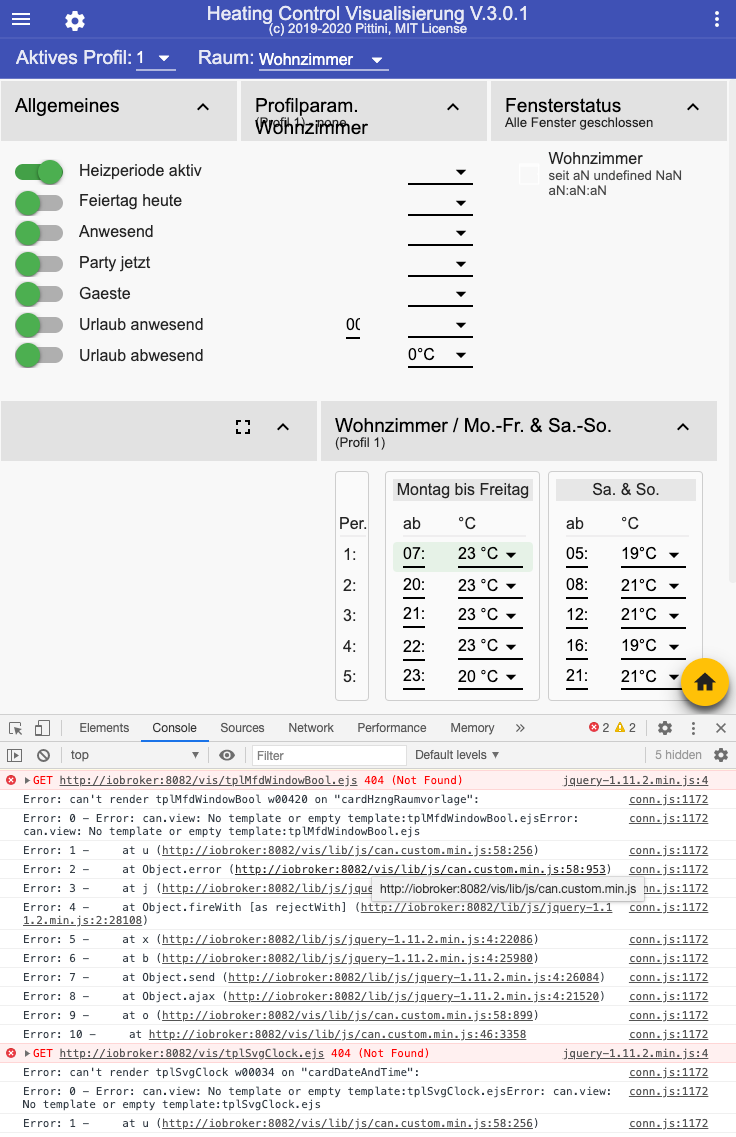Open the three-dot overflow menu in header
Image resolution: width=736 pixels, height=1137 pixels.
[716, 20]
